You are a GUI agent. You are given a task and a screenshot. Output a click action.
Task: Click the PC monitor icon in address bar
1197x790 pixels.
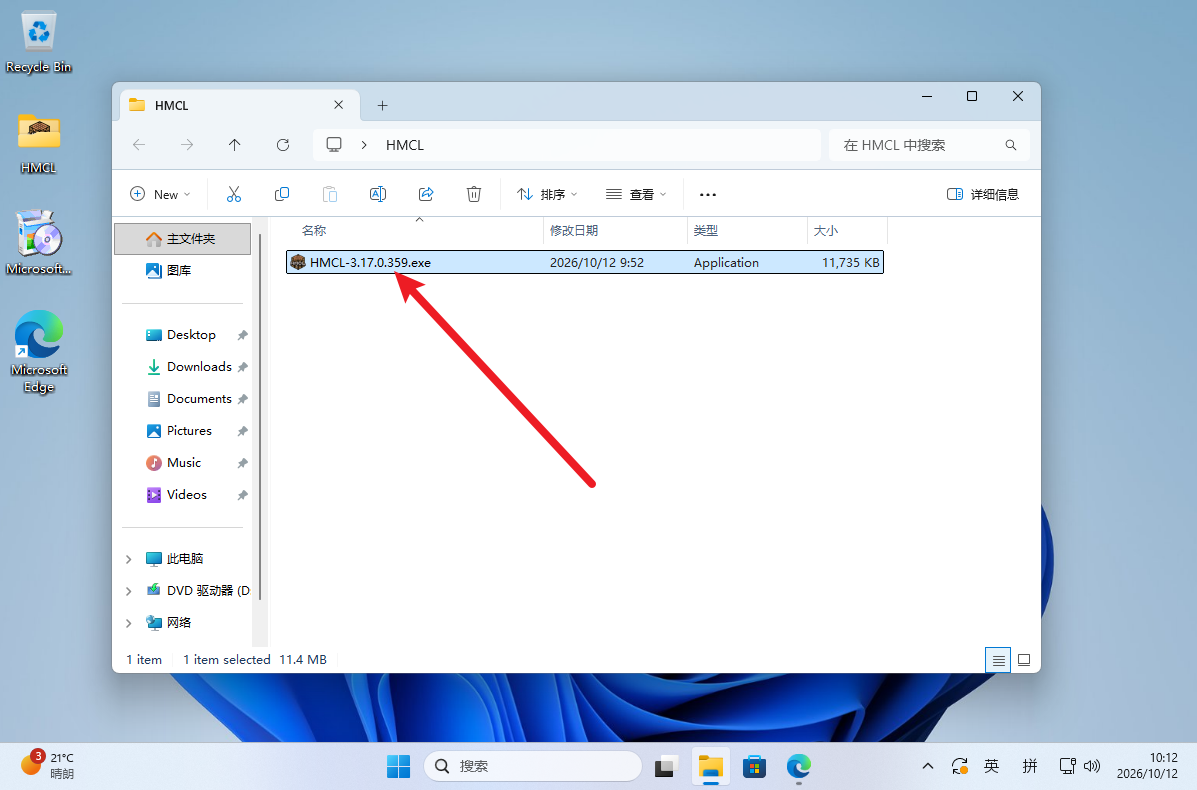(334, 145)
